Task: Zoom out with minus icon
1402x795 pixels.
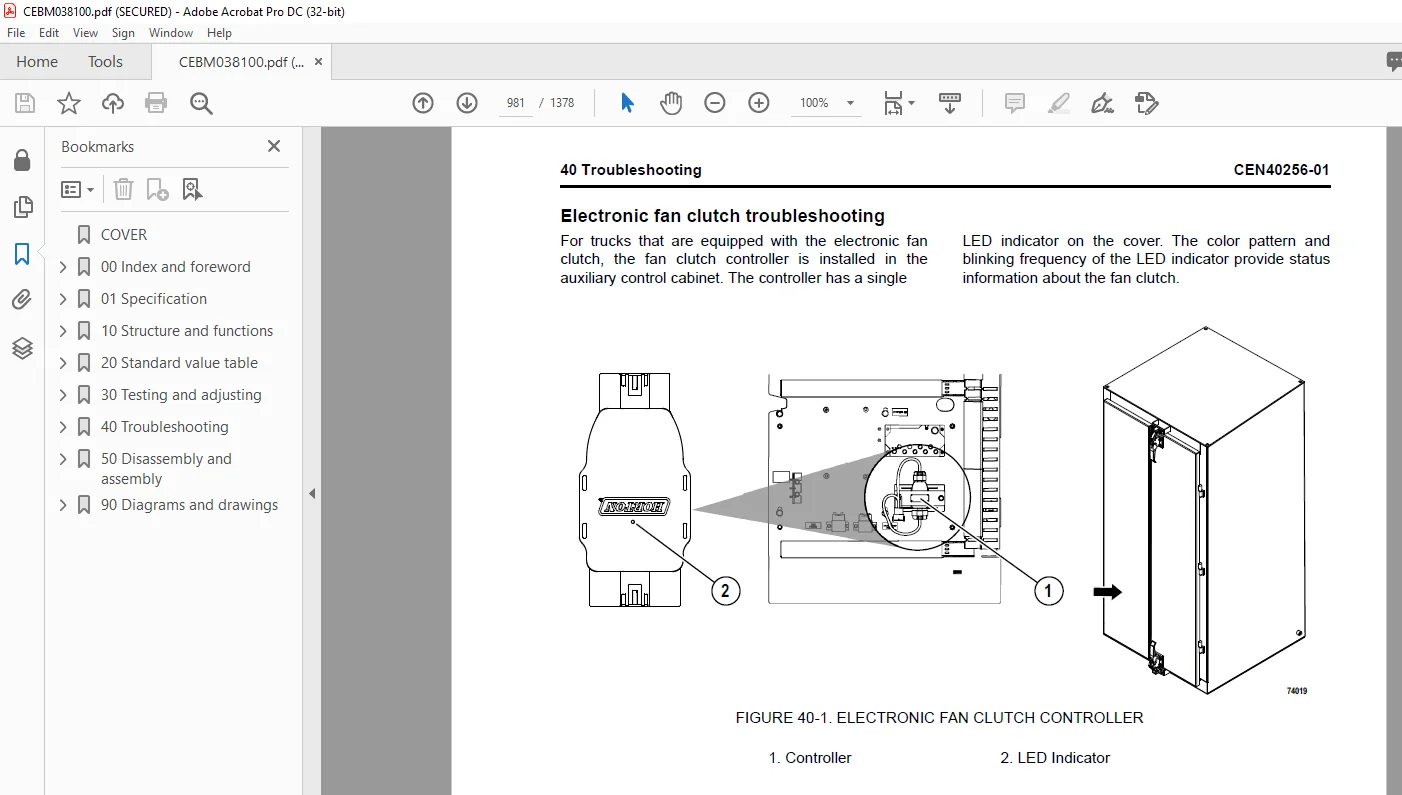Action: [x=715, y=103]
